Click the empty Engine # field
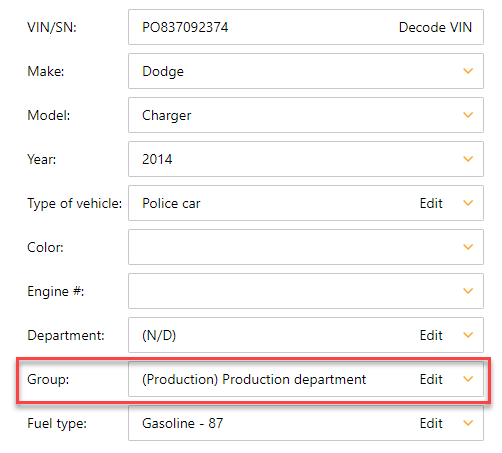Viewport: 502px width, 453px height. point(306,291)
